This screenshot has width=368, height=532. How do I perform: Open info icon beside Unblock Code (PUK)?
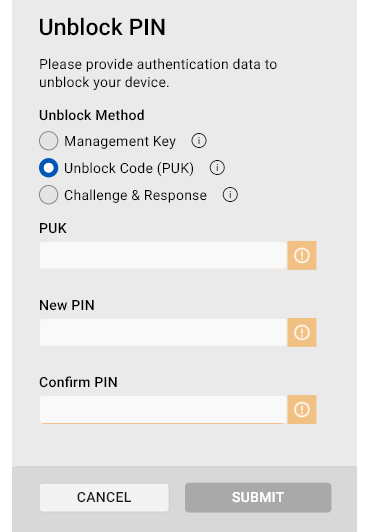pyautogui.click(x=217, y=168)
